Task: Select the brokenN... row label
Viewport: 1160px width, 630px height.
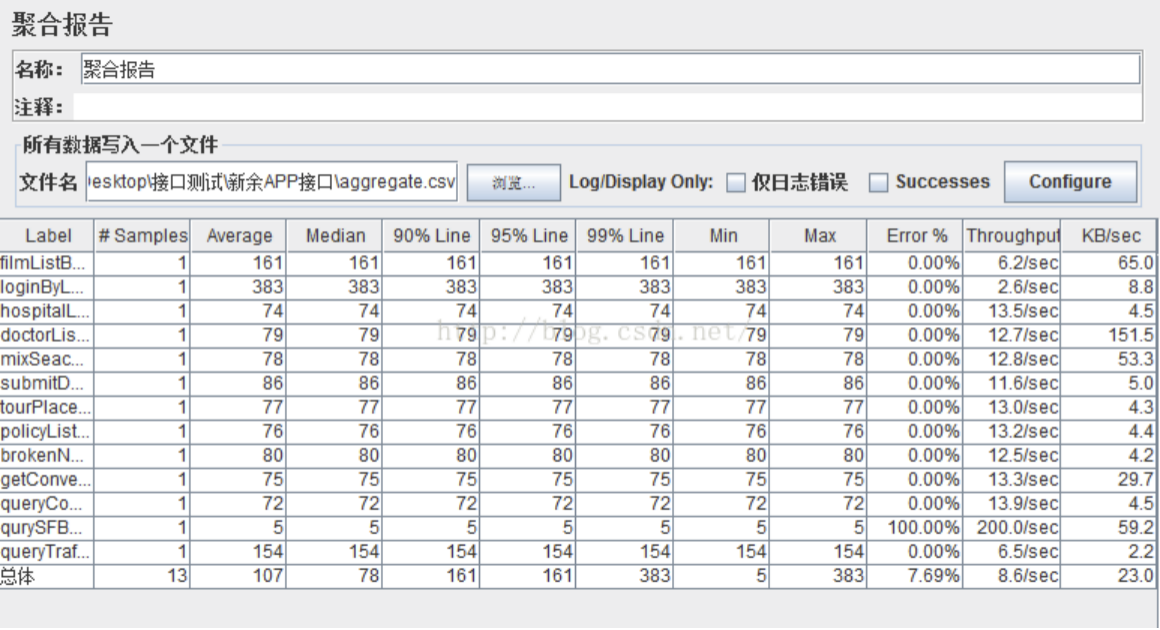Action: pos(47,455)
